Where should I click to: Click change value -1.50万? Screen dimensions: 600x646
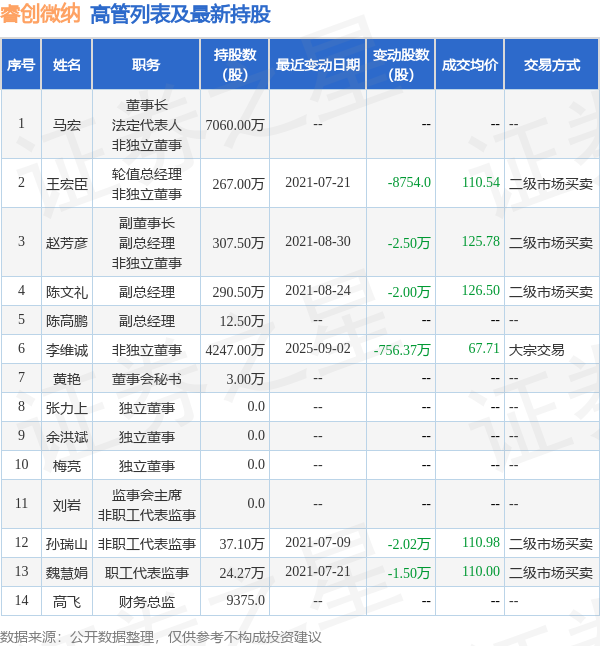click(409, 573)
